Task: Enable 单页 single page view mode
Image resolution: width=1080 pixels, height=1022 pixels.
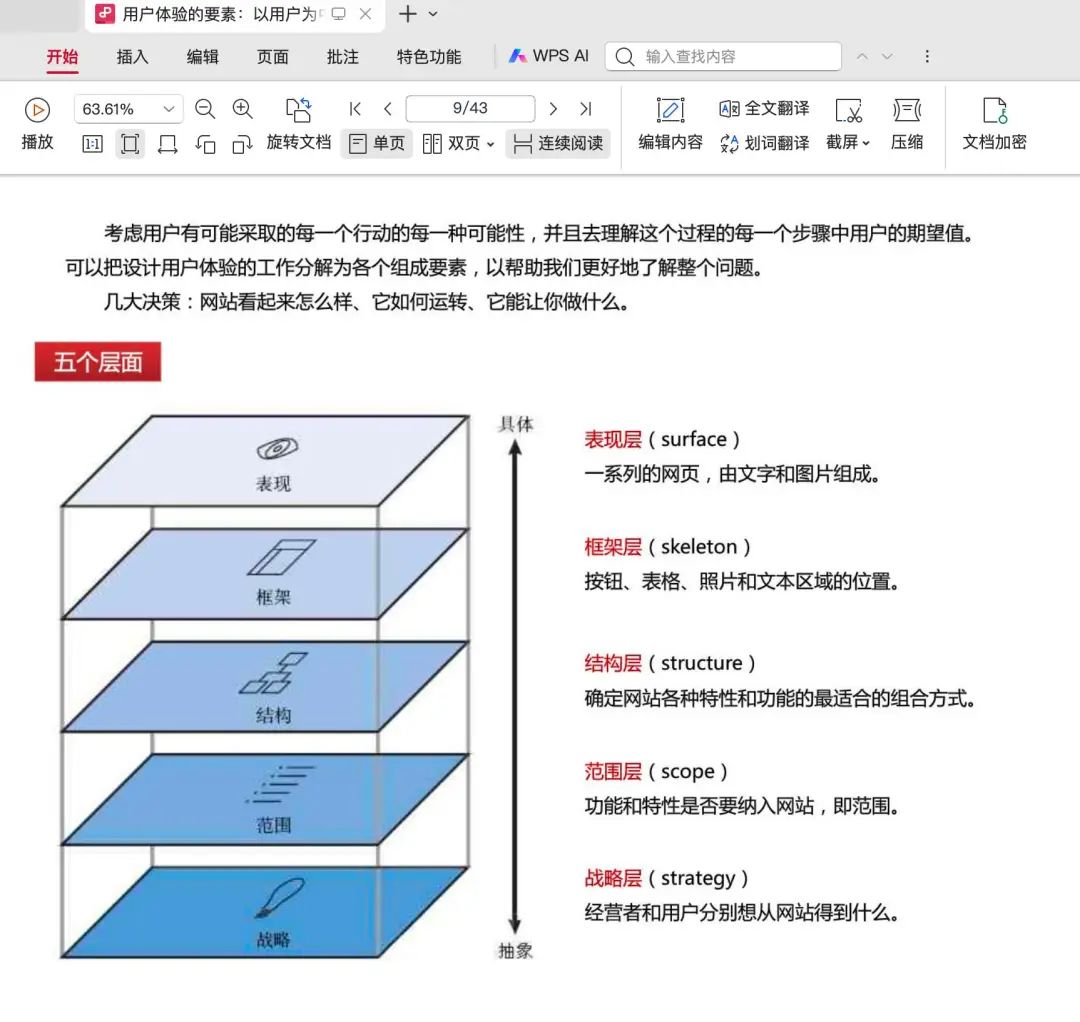Action: 377,143
